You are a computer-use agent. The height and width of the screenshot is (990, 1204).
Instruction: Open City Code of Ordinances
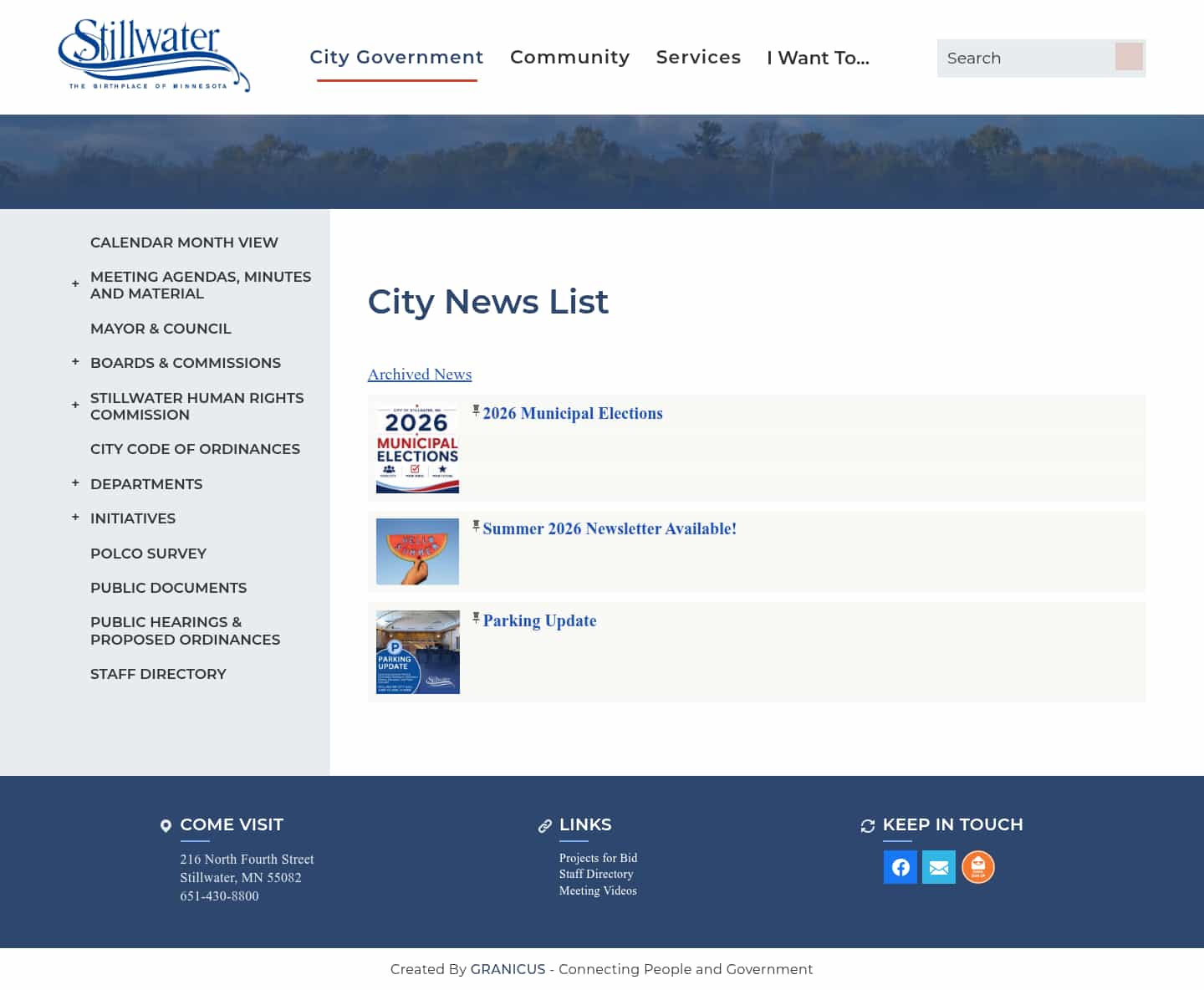click(195, 449)
